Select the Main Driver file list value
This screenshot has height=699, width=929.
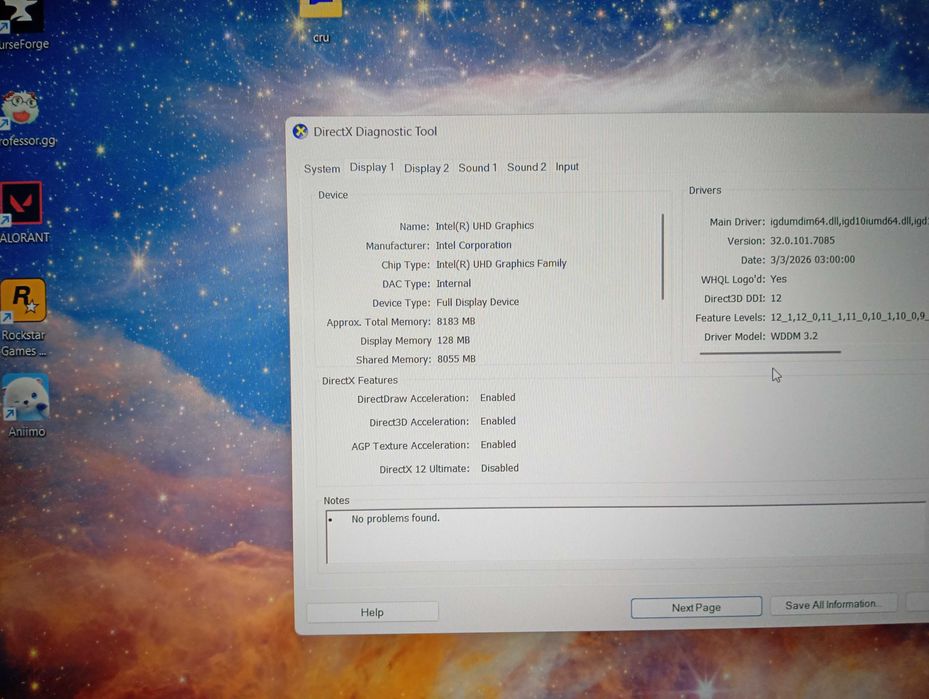coord(849,221)
